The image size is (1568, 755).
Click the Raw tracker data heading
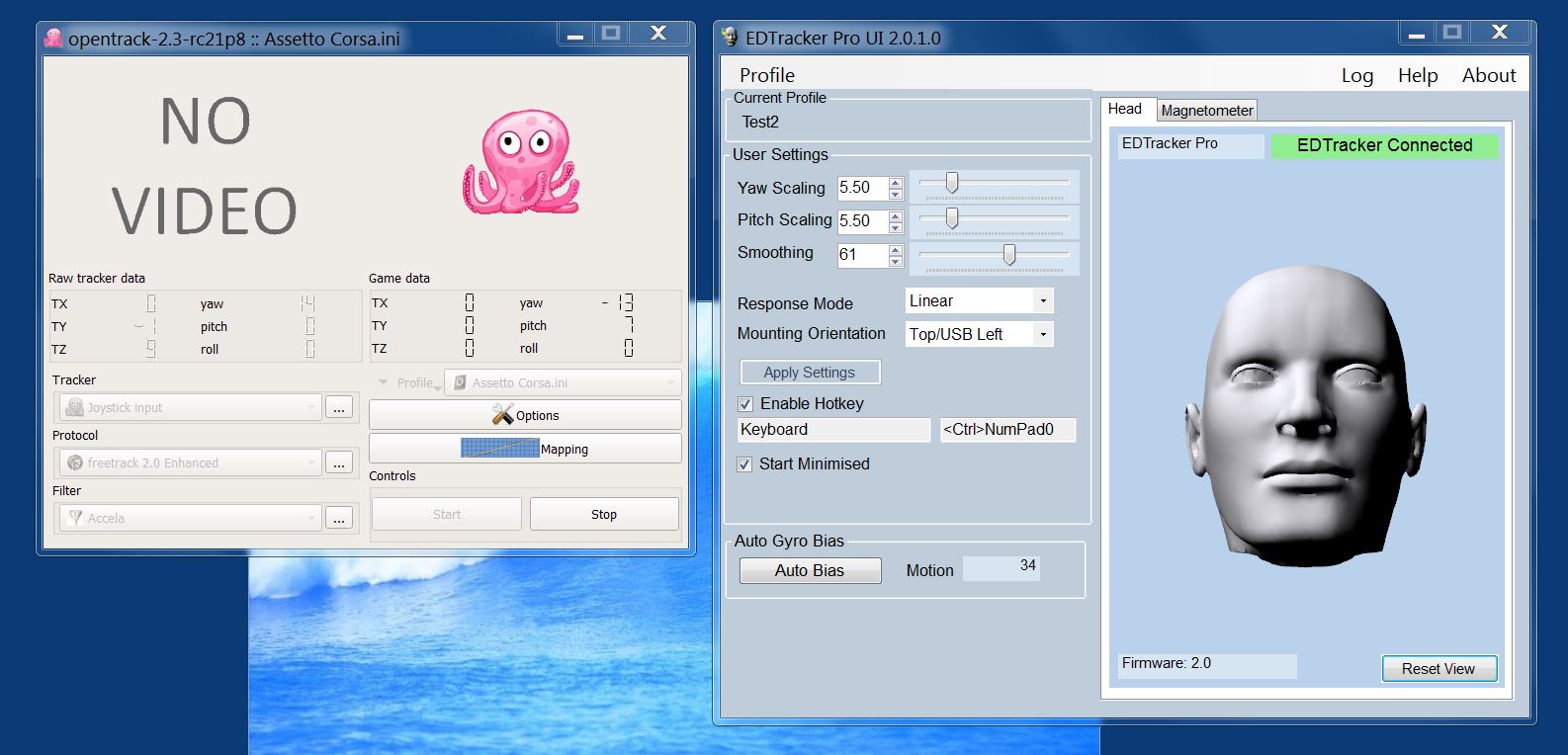coord(97,279)
